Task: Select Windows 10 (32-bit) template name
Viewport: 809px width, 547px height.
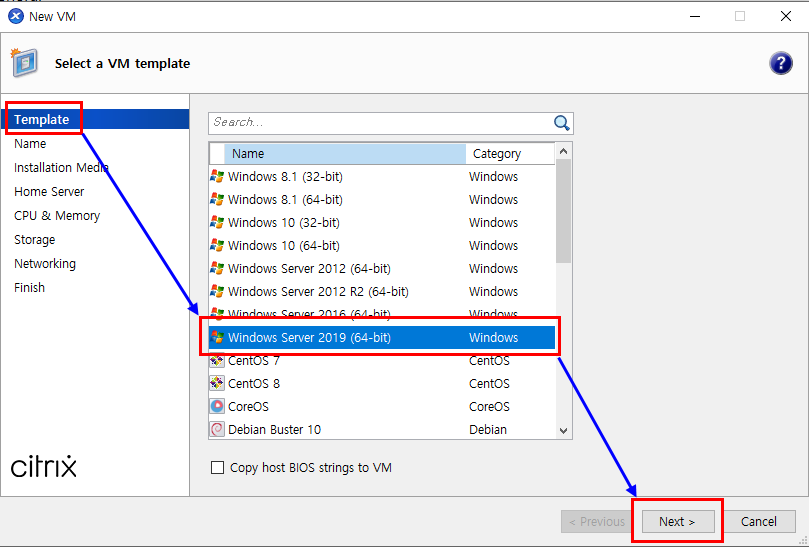Action: [284, 222]
